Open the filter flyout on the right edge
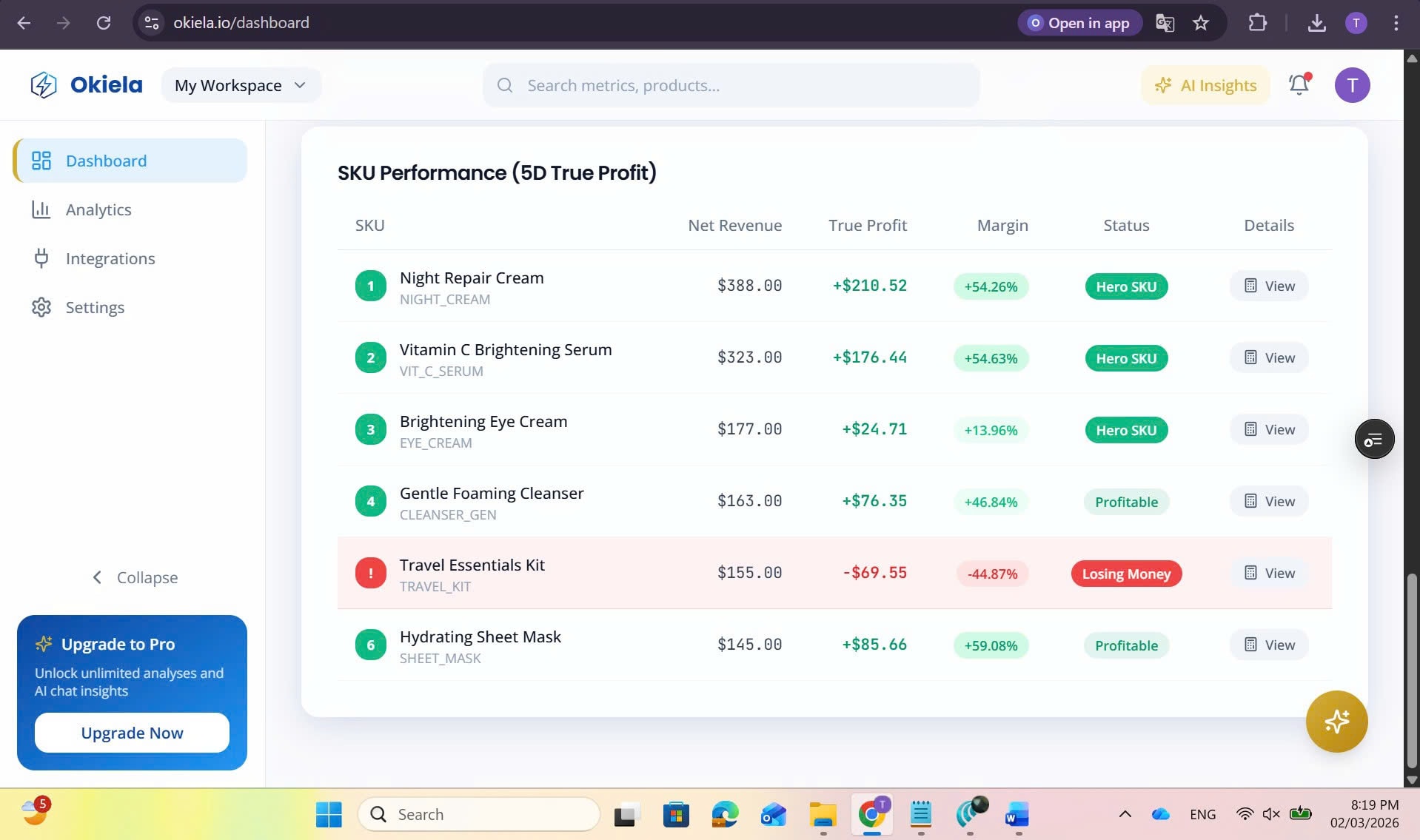 [x=1374, y=438]
